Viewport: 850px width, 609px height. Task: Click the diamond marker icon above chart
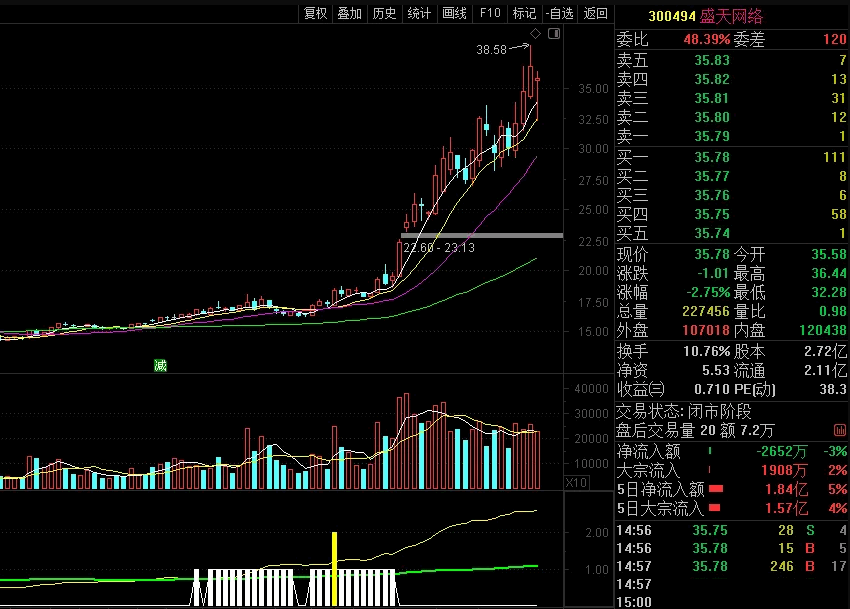coord(536,34)
